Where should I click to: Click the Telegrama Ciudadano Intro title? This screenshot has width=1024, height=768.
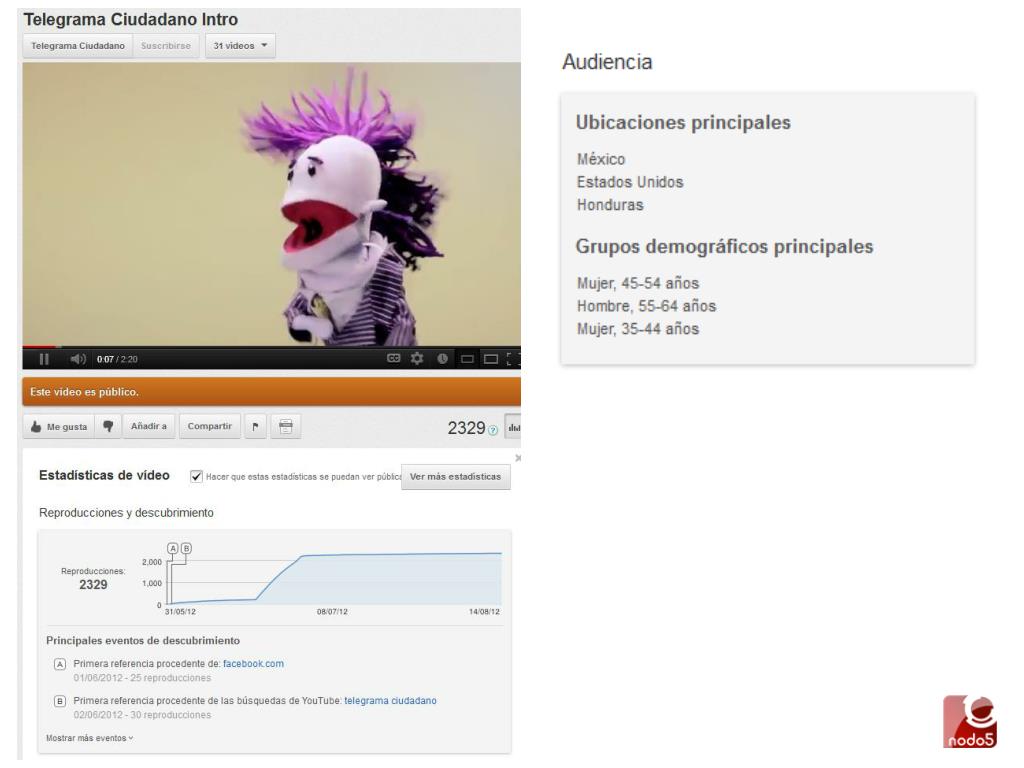[x=131, y=20]
